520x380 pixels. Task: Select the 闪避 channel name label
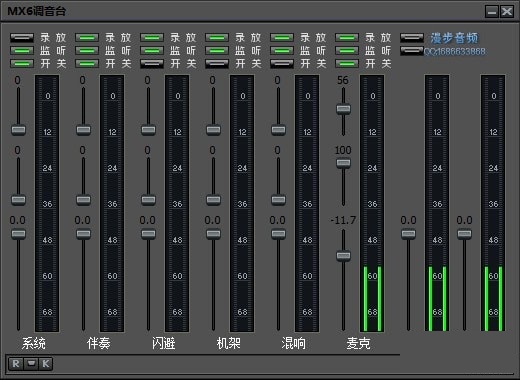pyautogui.click(x=163, y=343)
